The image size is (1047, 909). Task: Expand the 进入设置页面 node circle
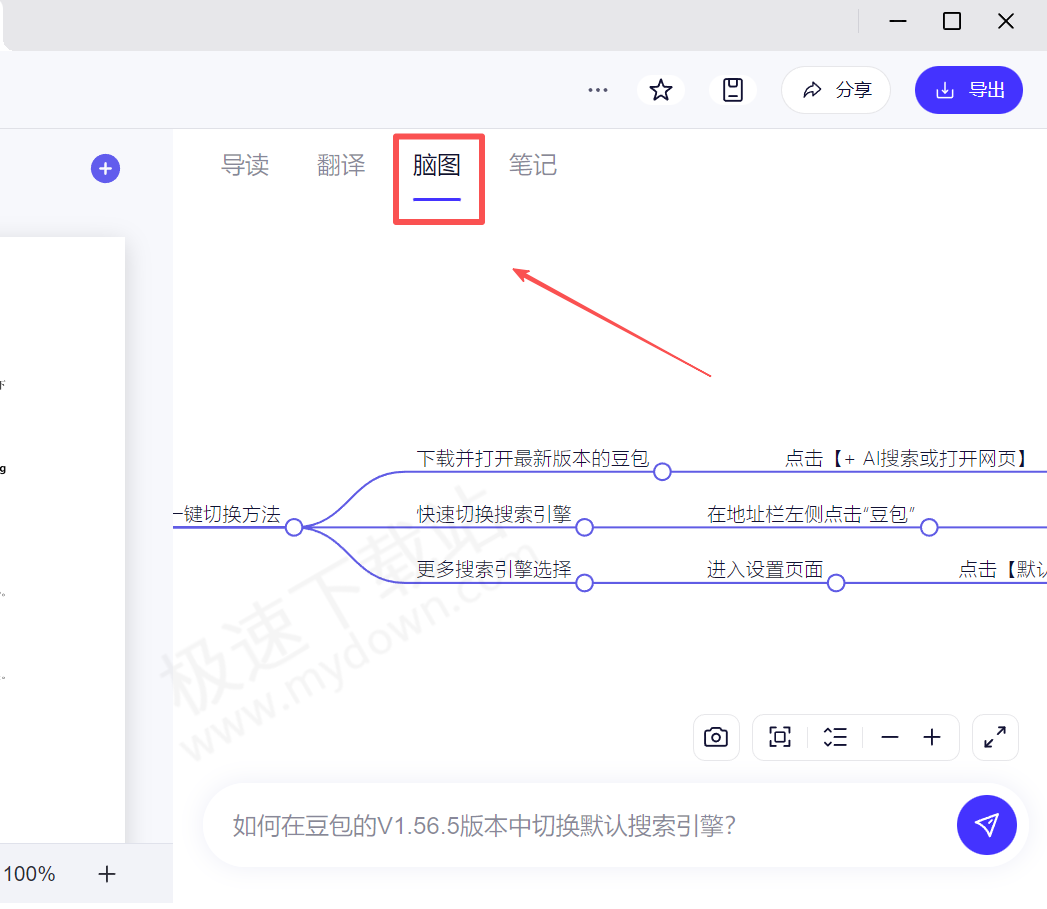pyautogui.click(x=836, y=581)
